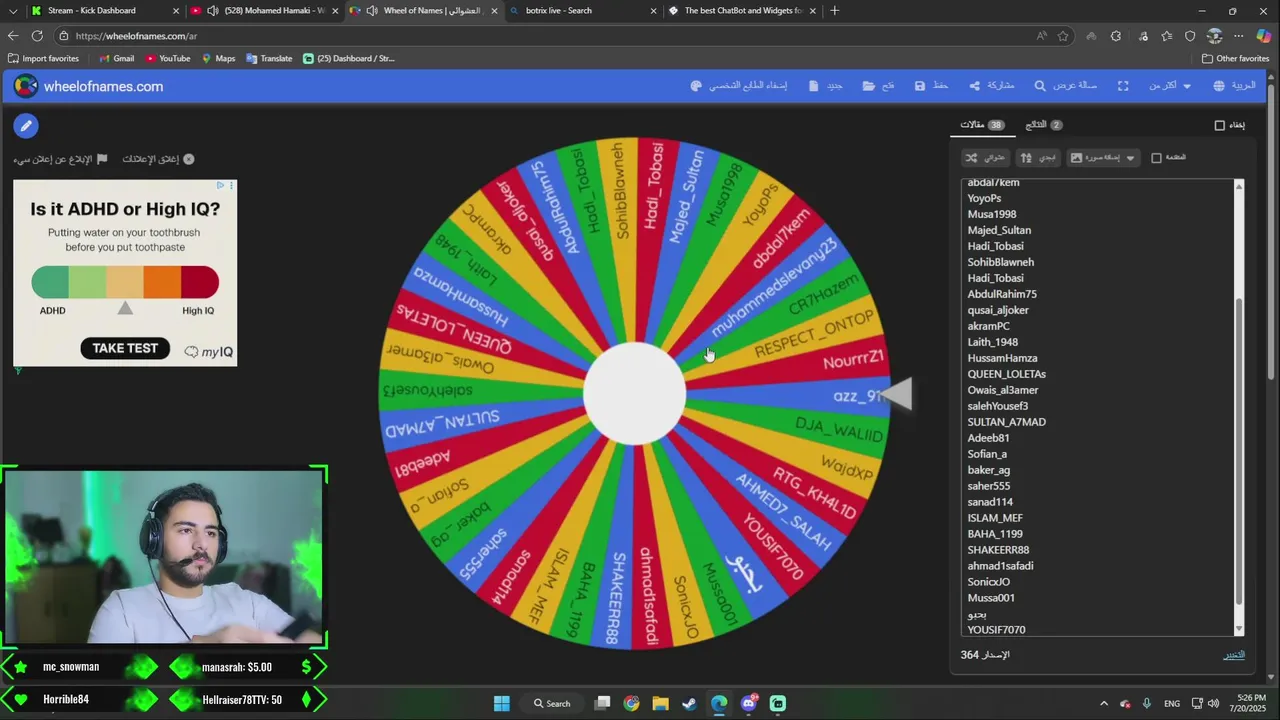Mute the Mohamed Hamaki YouTube tab
Image resolution: width=1280 pixels, height=720 pixels.
213,10
